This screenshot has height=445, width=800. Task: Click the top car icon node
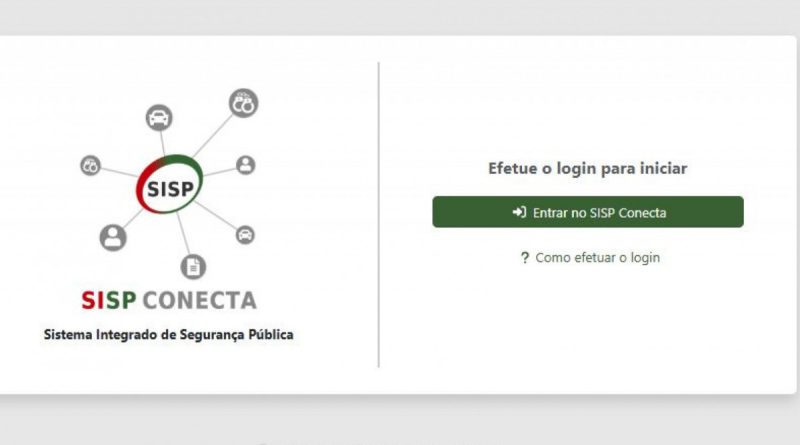click(x=159, y=117)
